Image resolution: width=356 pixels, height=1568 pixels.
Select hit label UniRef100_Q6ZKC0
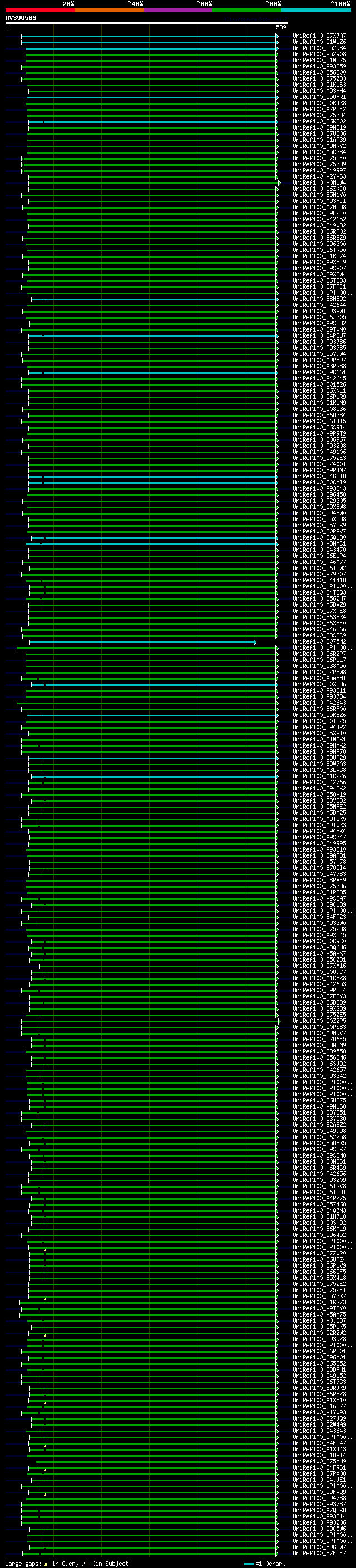point(319,189)
